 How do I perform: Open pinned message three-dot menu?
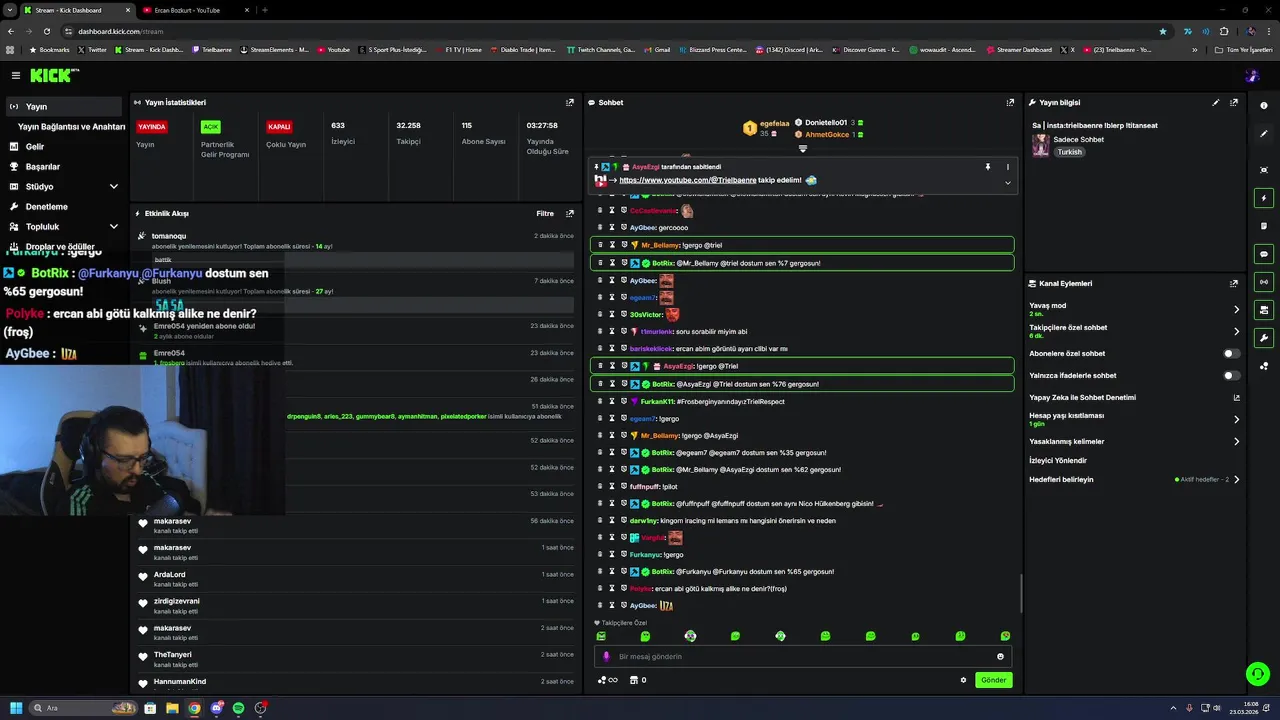click(x=1007, y=167)
